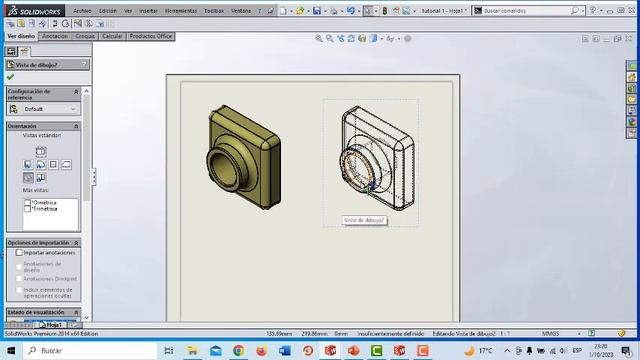The height and width of the screenshot is (360, 640).
Task: Click the Help question mark icon
Action: click(593, 11)
